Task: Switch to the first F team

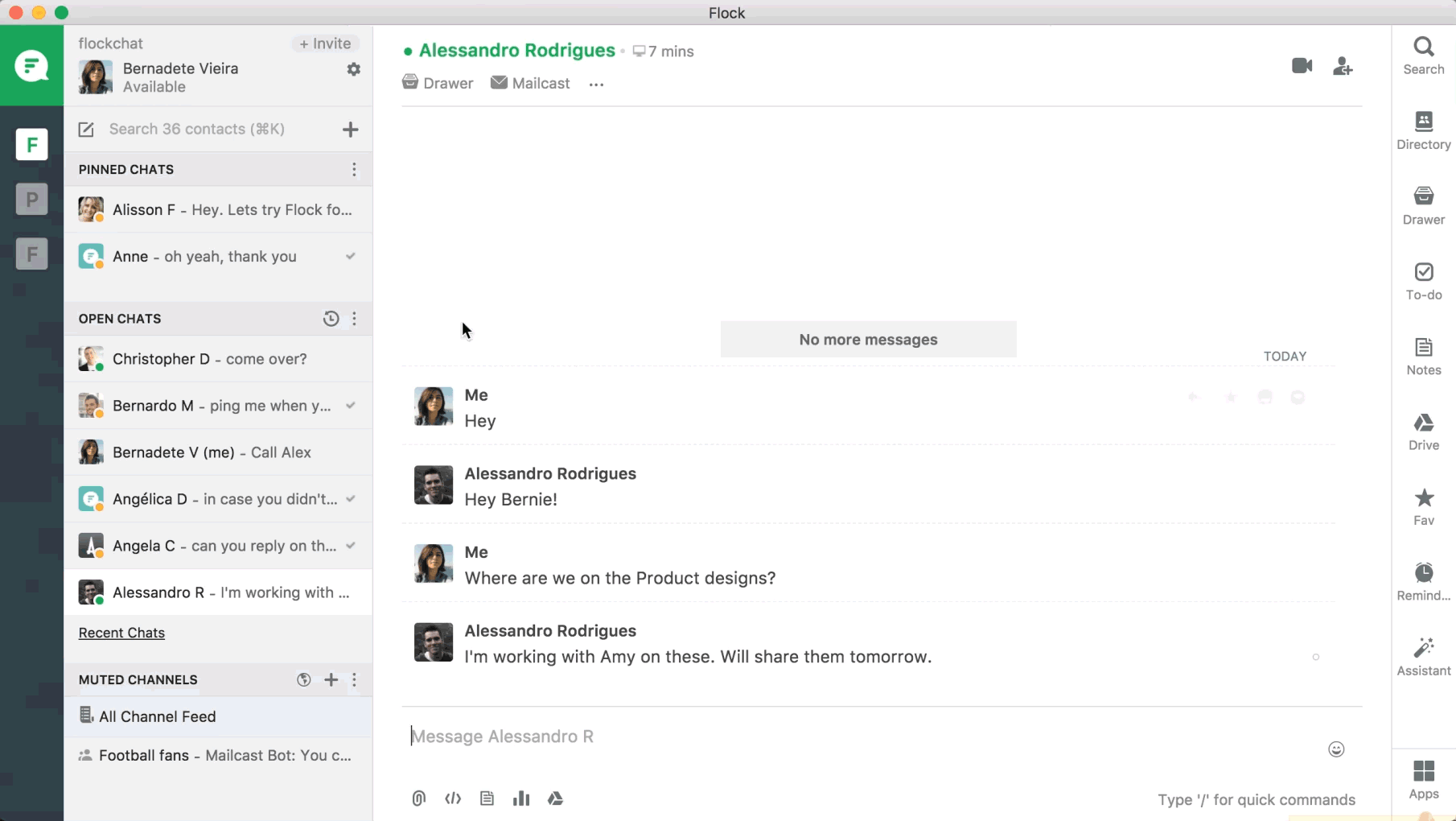Action: [31, 145]
